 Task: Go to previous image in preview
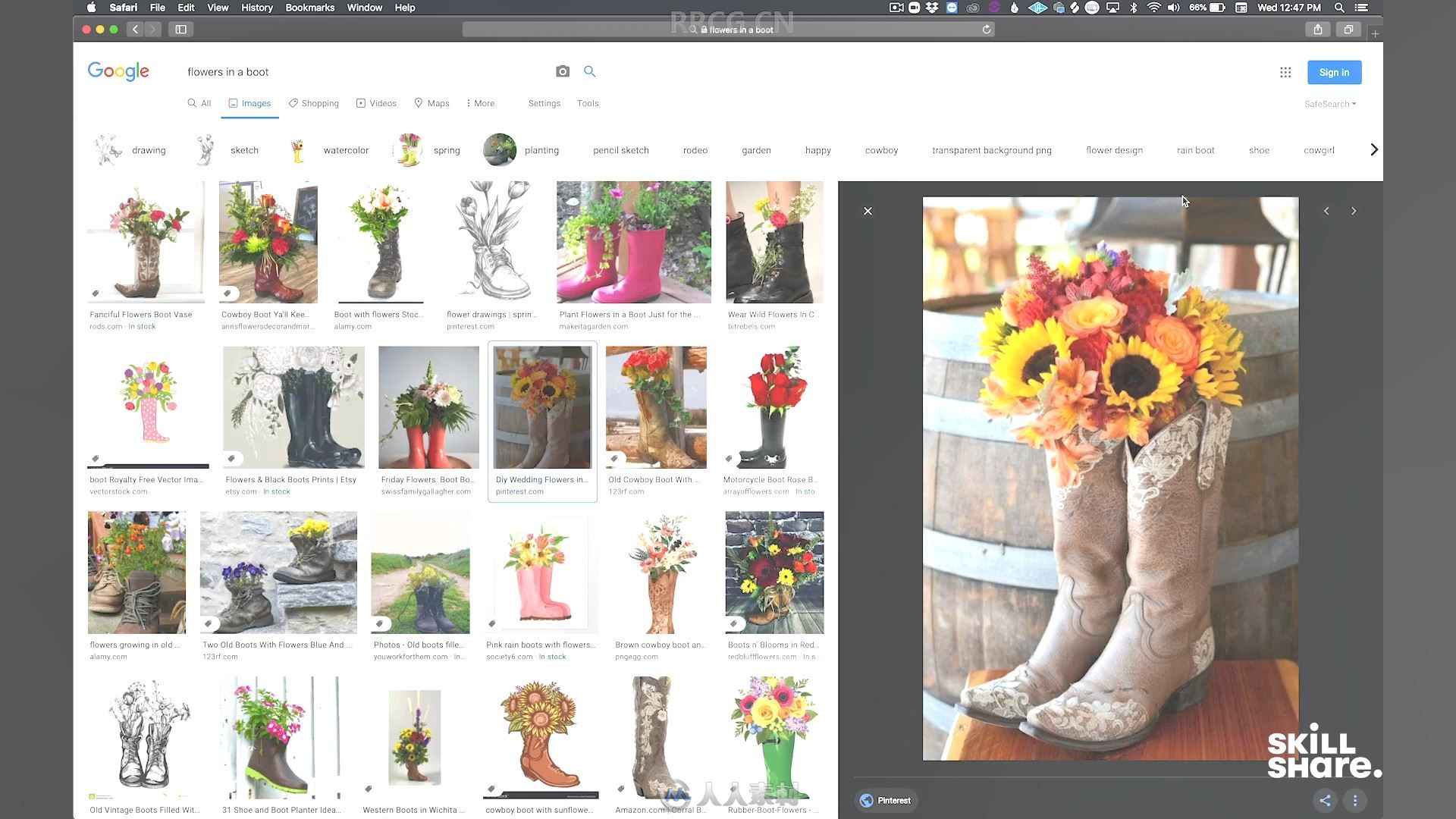click(1326, 211)
